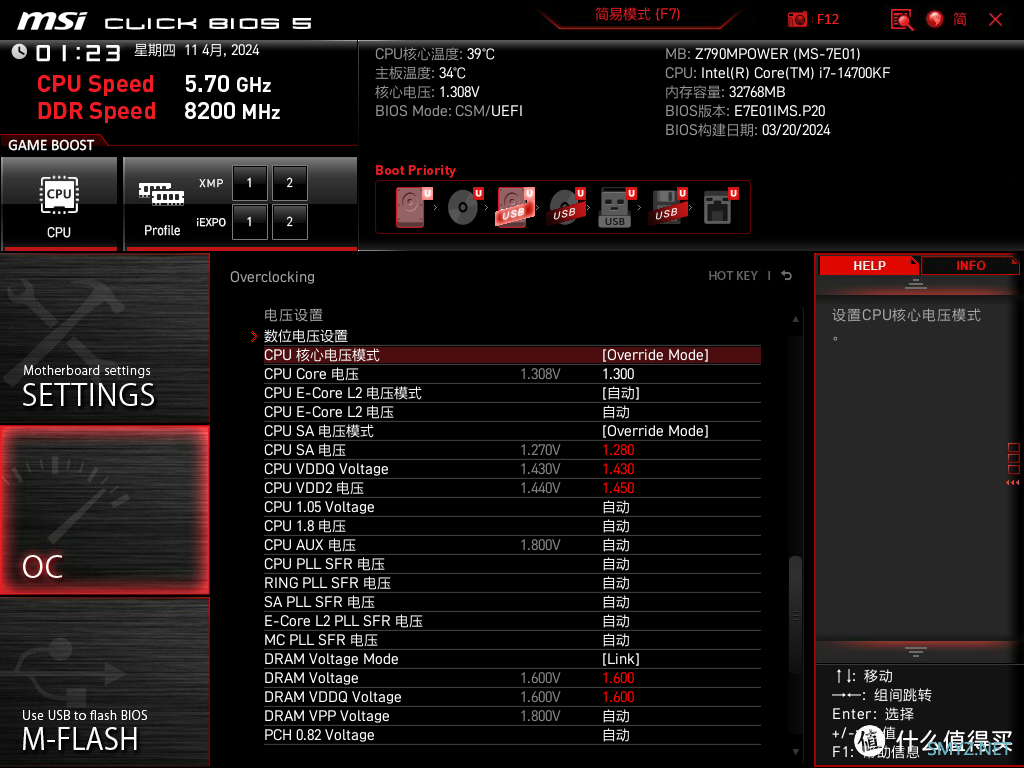Select the CPU 1.8 电压 row
Viewport: 1024px width, 768px height.
pyautogui.click(x=512, y=526)
